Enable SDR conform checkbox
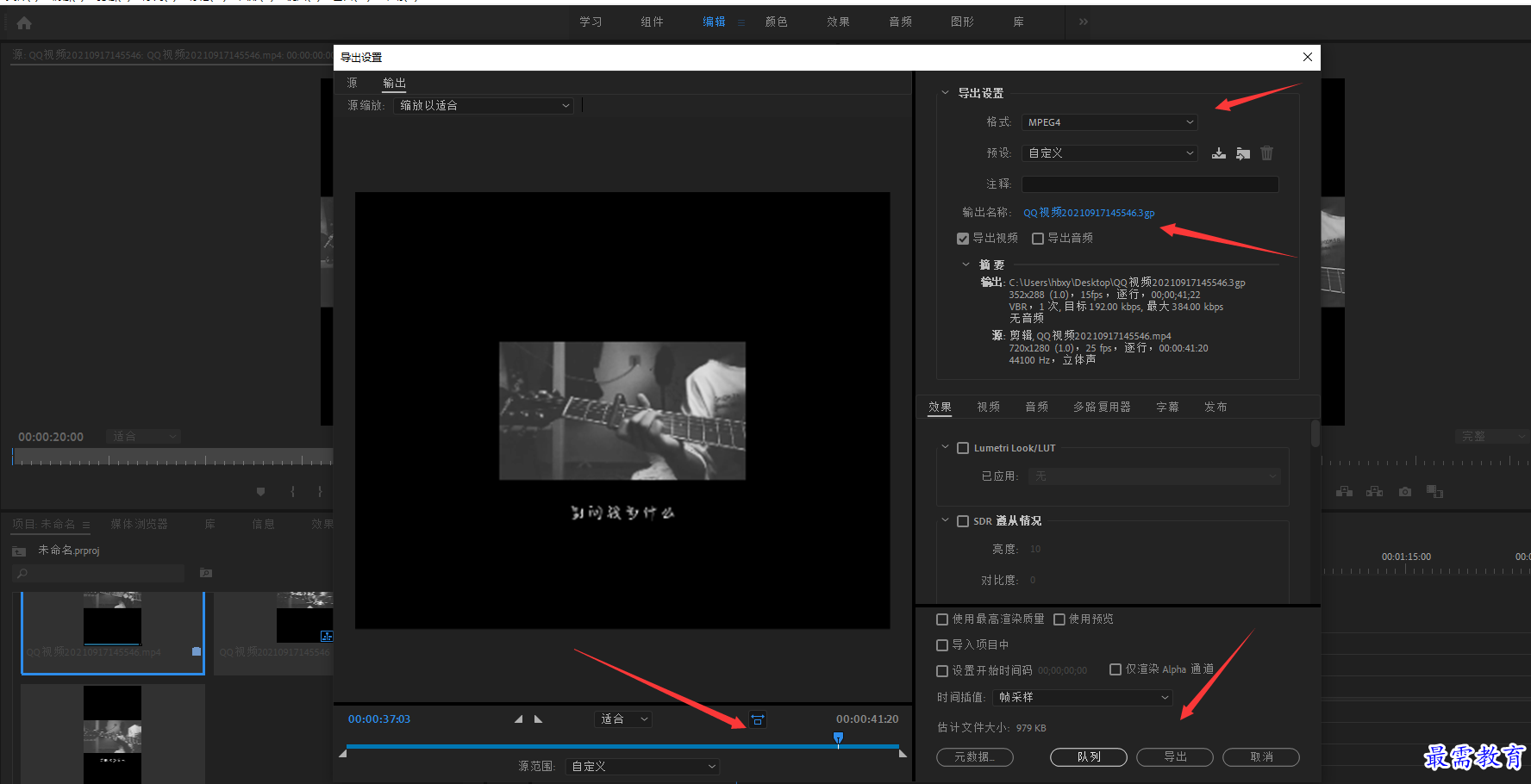 coord(963,521)
